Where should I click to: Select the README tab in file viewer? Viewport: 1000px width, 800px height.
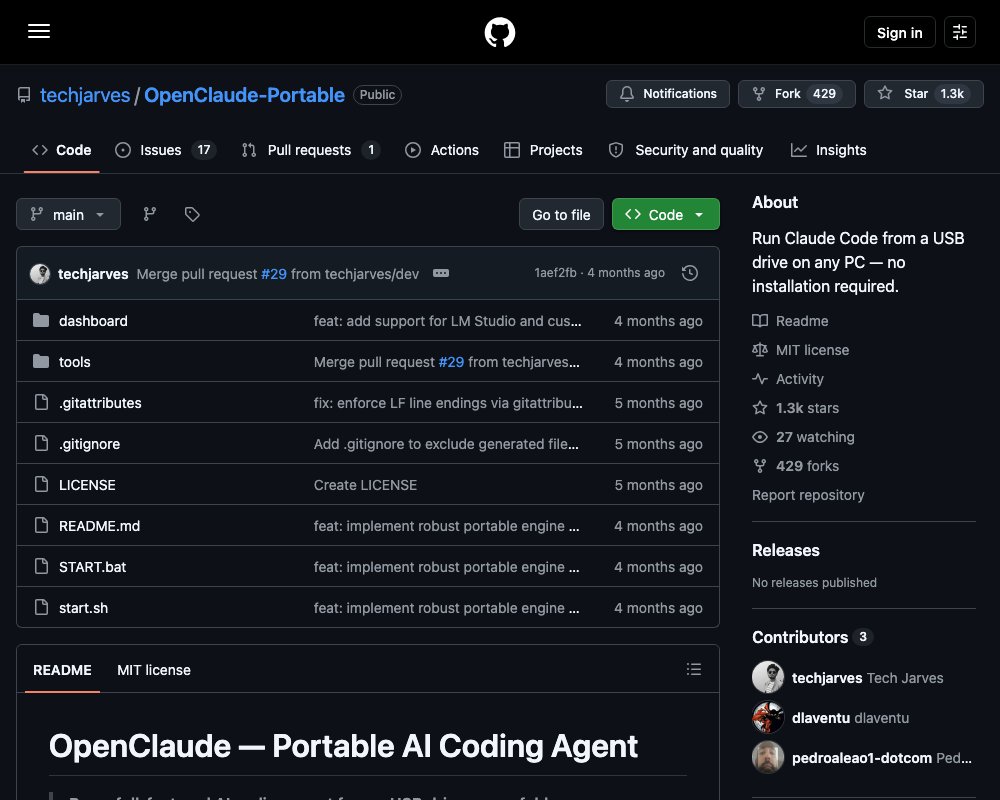click(62, 670)
